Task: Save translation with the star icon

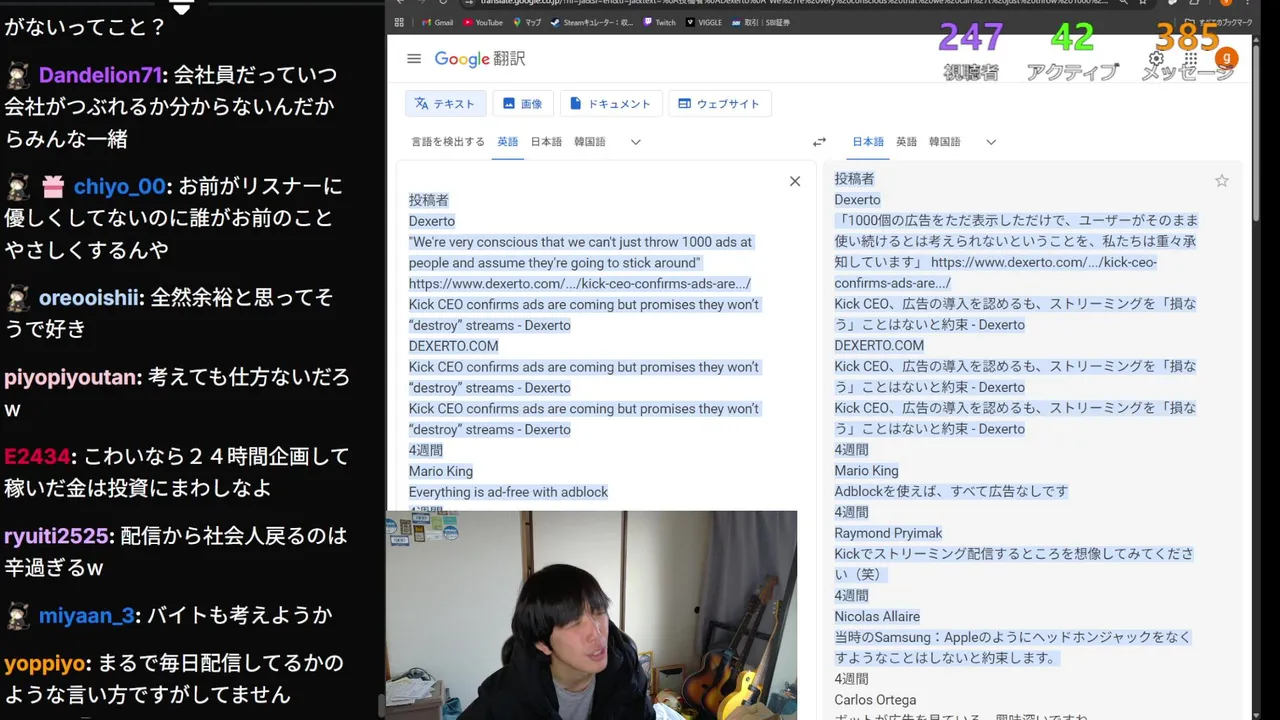Action: tap(1221, 181)
